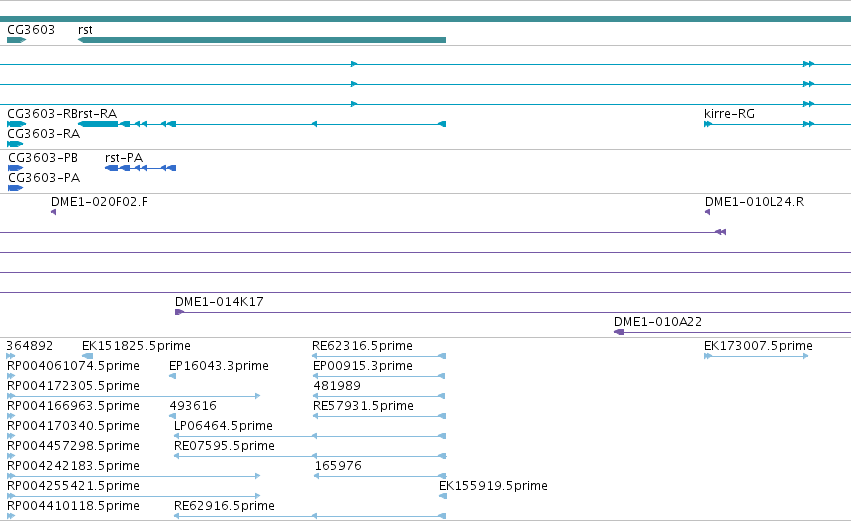The height and width of the screenshot is (521, 851).
Task: Click the LP06464.5prime EST label
Action: (223, 426)
